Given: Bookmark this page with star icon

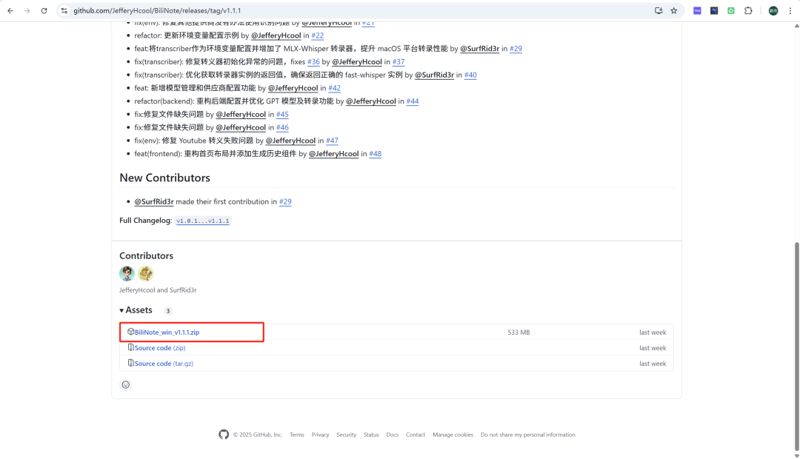Looking at the screenshot, I should (673, 11).
